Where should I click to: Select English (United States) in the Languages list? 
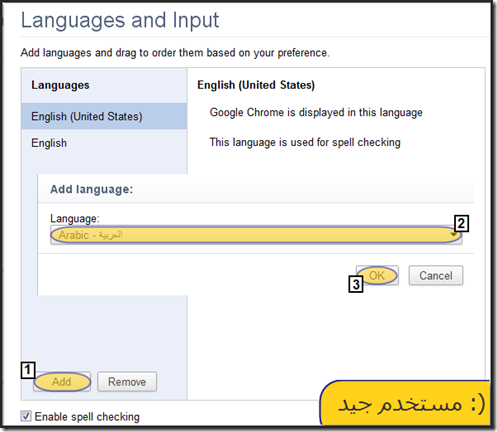click(x=104, y=116)
